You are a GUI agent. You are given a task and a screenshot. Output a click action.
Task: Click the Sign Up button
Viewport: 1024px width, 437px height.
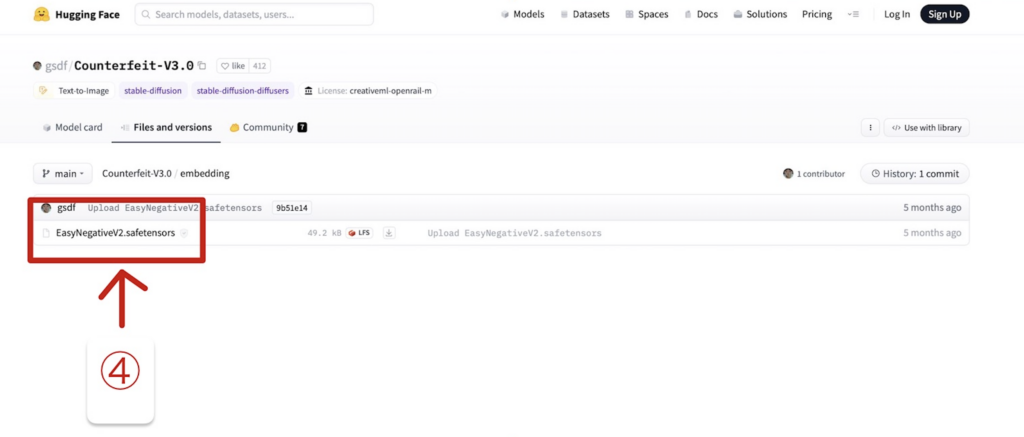point(945,14)
